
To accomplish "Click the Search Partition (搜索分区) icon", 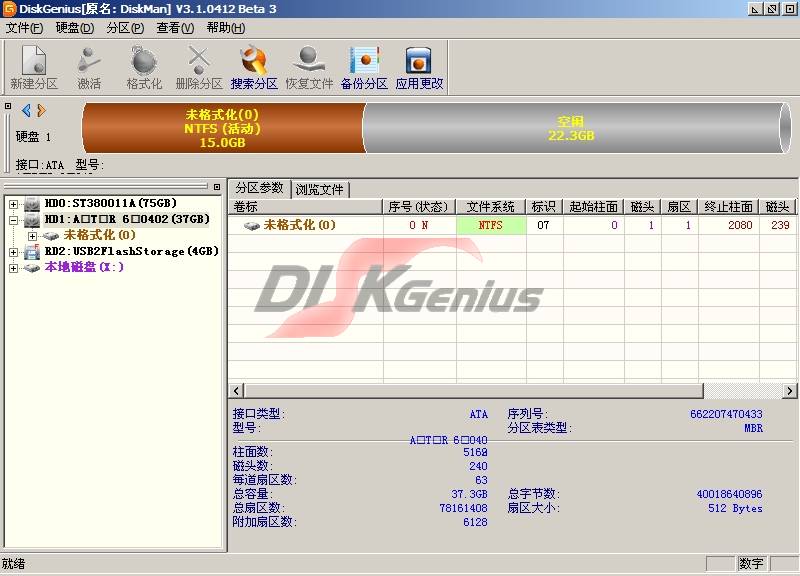I will 254,68.
